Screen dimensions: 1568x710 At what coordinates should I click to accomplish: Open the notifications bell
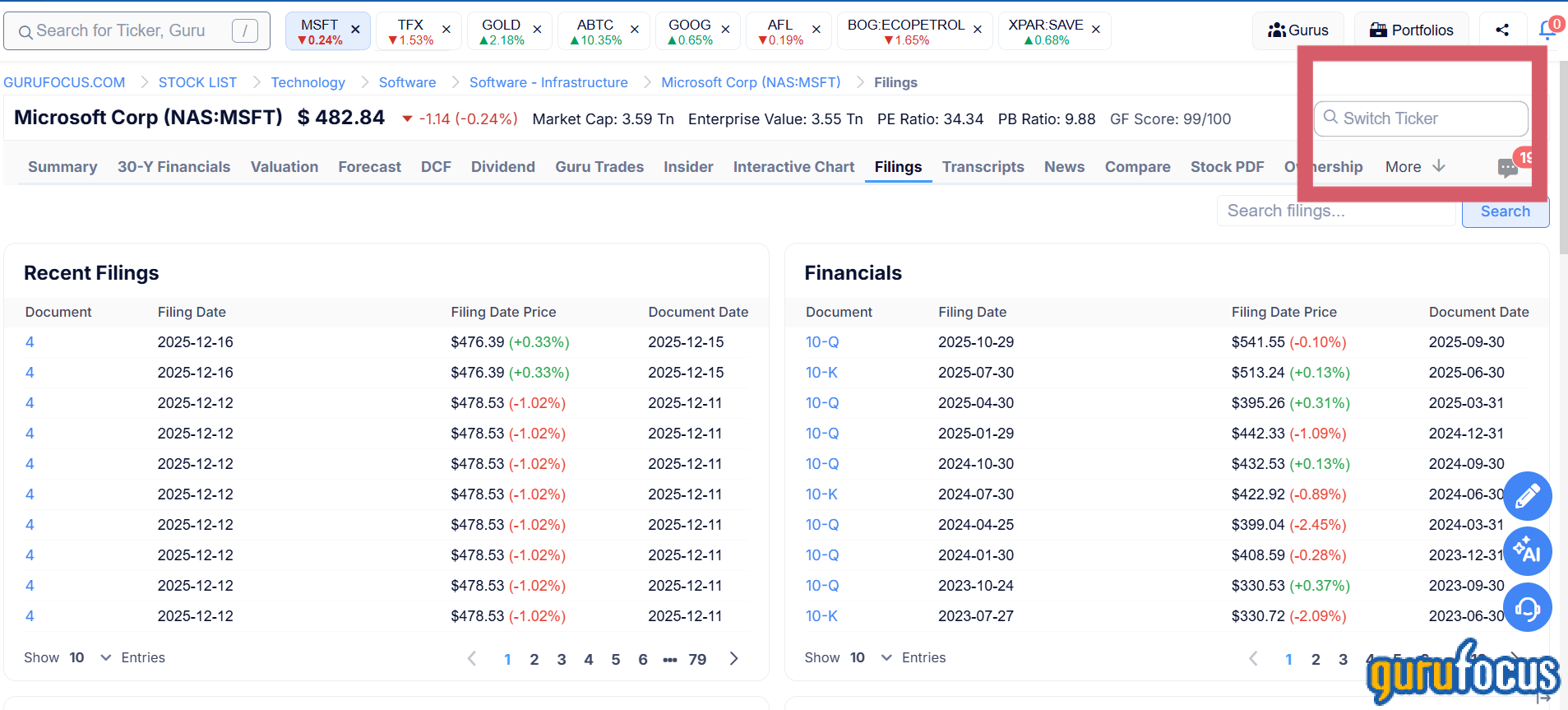coord(1548,30)
